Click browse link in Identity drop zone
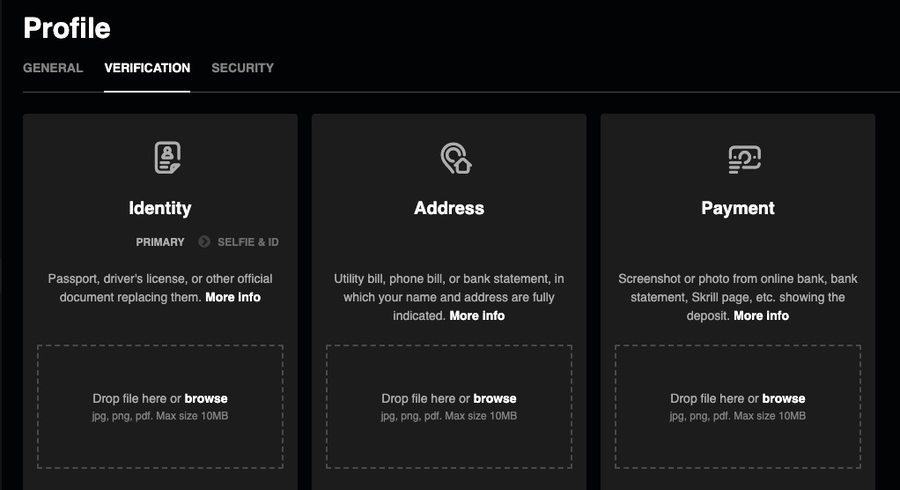900x490 pixels. pos(206,398)
